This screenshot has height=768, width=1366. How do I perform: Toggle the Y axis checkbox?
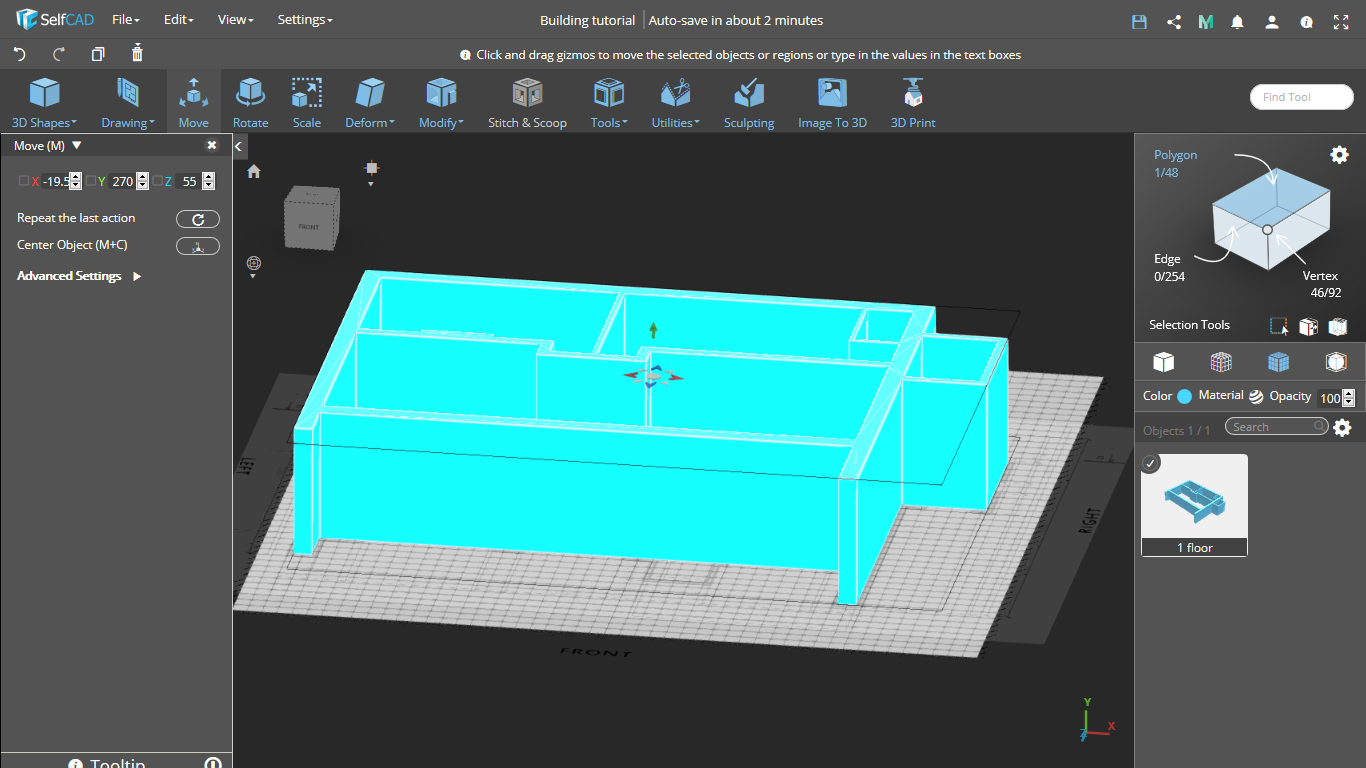click(x=90, y=181)
